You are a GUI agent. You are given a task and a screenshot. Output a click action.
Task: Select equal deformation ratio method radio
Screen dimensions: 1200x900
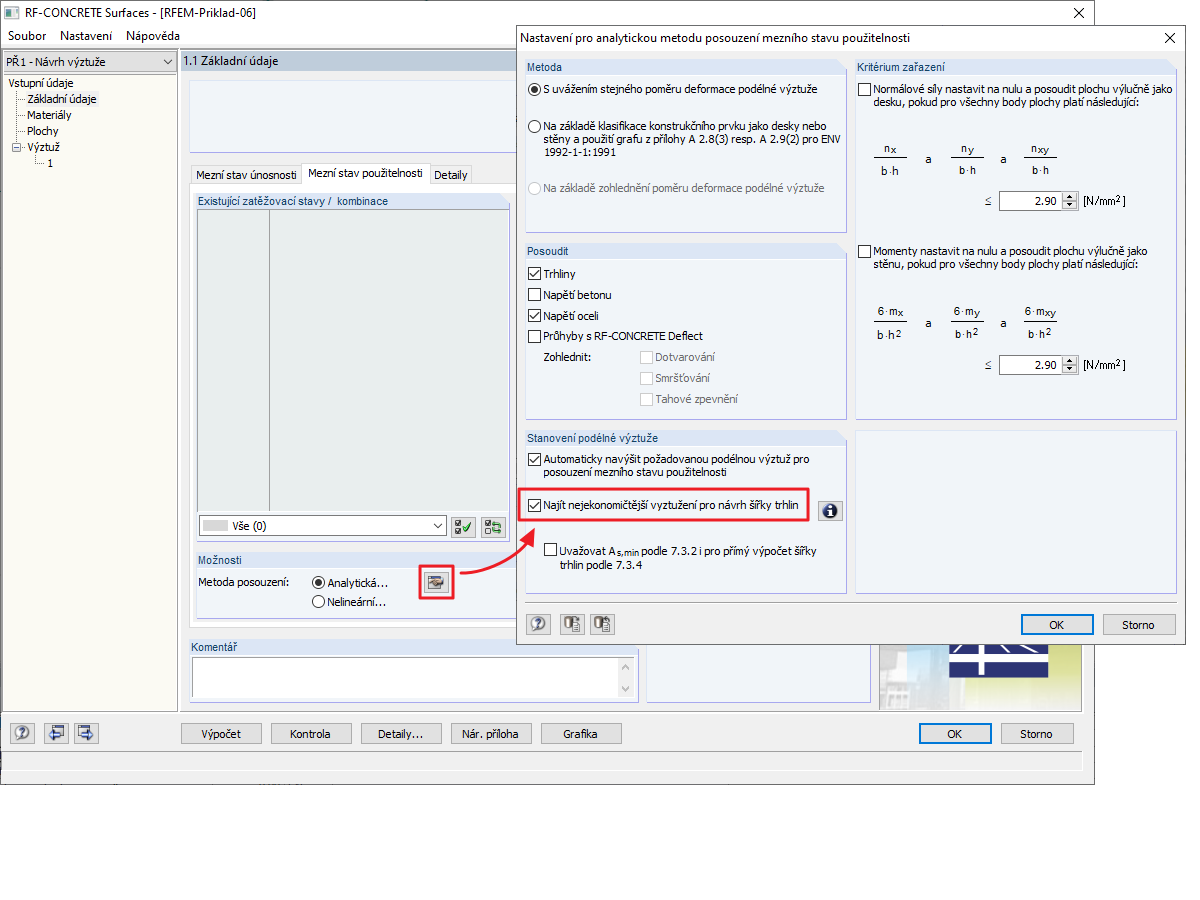pyautogui.click(x=535, y=89)
